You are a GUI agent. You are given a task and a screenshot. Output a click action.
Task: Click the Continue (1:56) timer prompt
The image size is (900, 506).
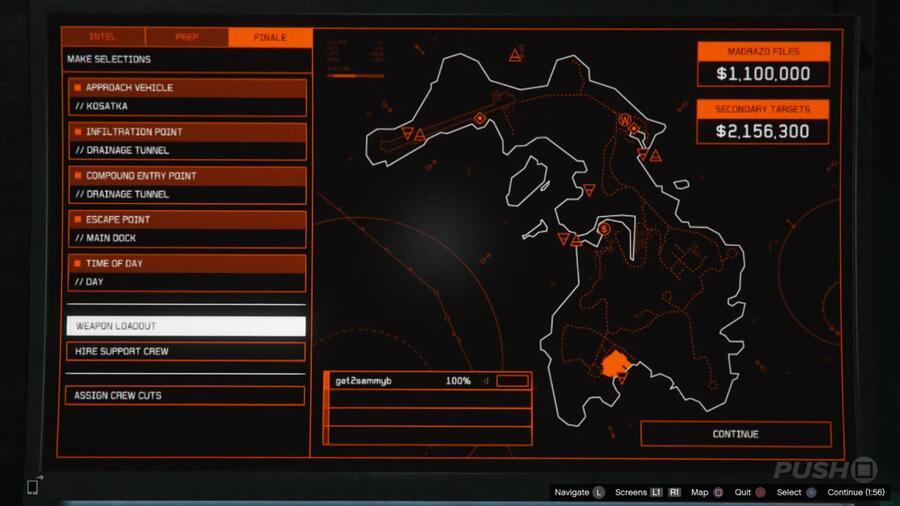tap(856, 492)
